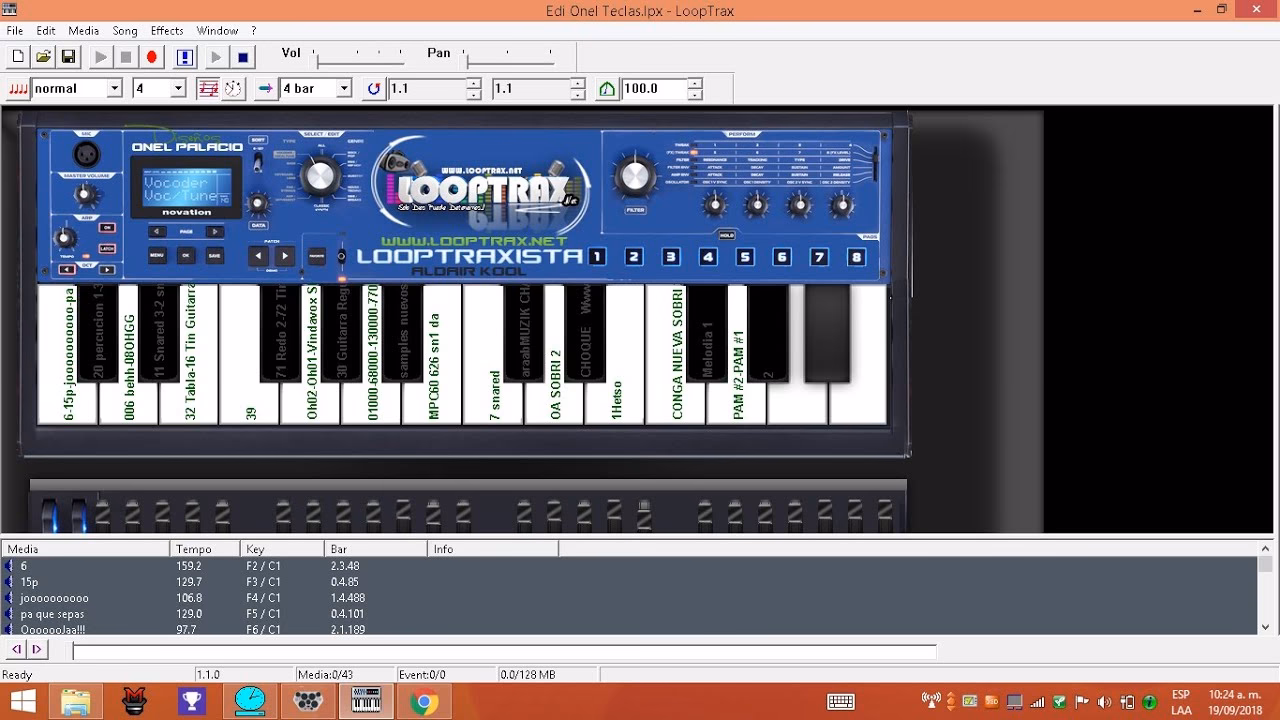Open the Window menu
This screenshot has height=720, width=1280.
217,31
